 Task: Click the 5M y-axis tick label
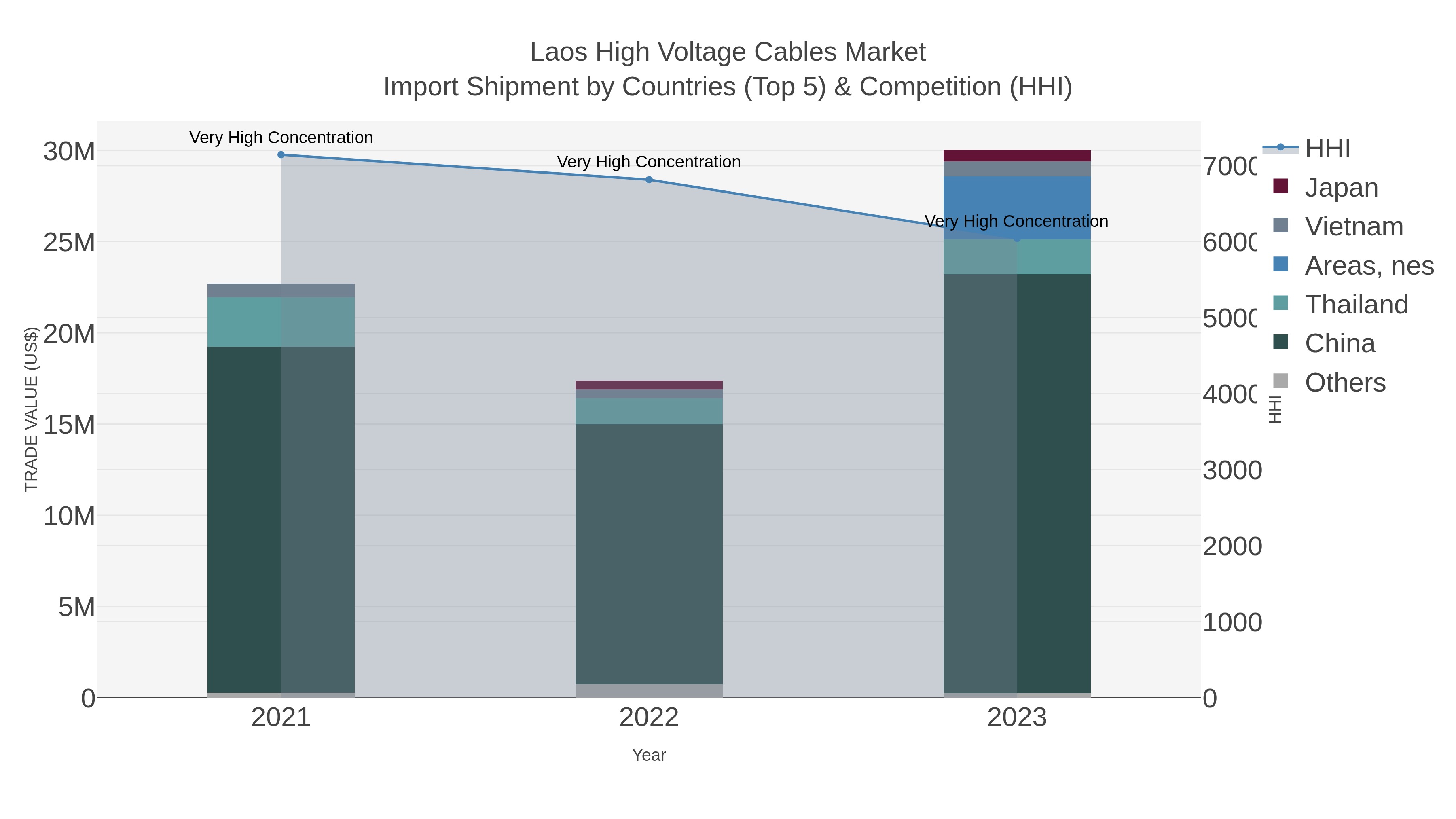76,607
